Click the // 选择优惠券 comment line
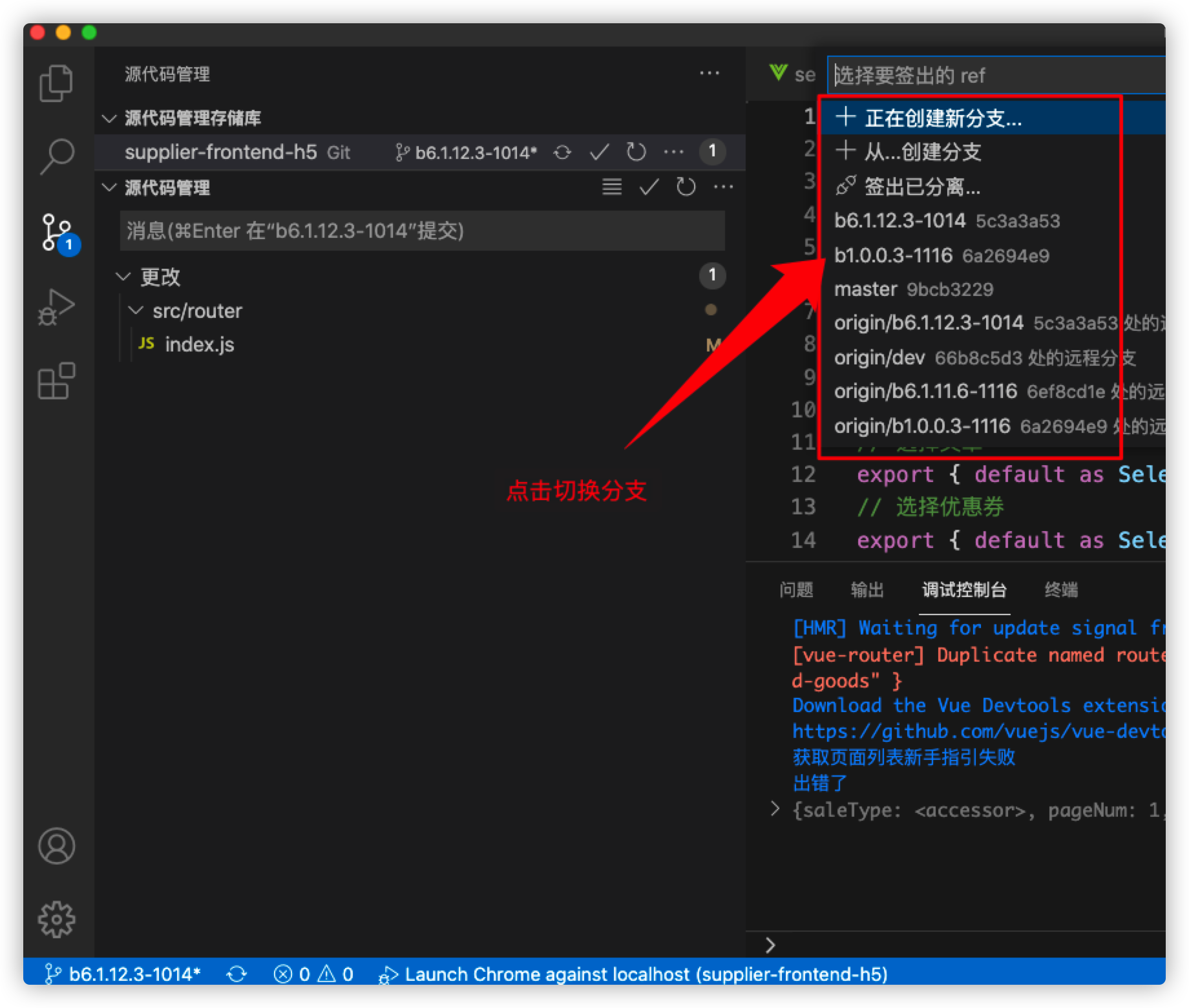The width and height of the screenshot is (1189, 1008). pos(931,507)
